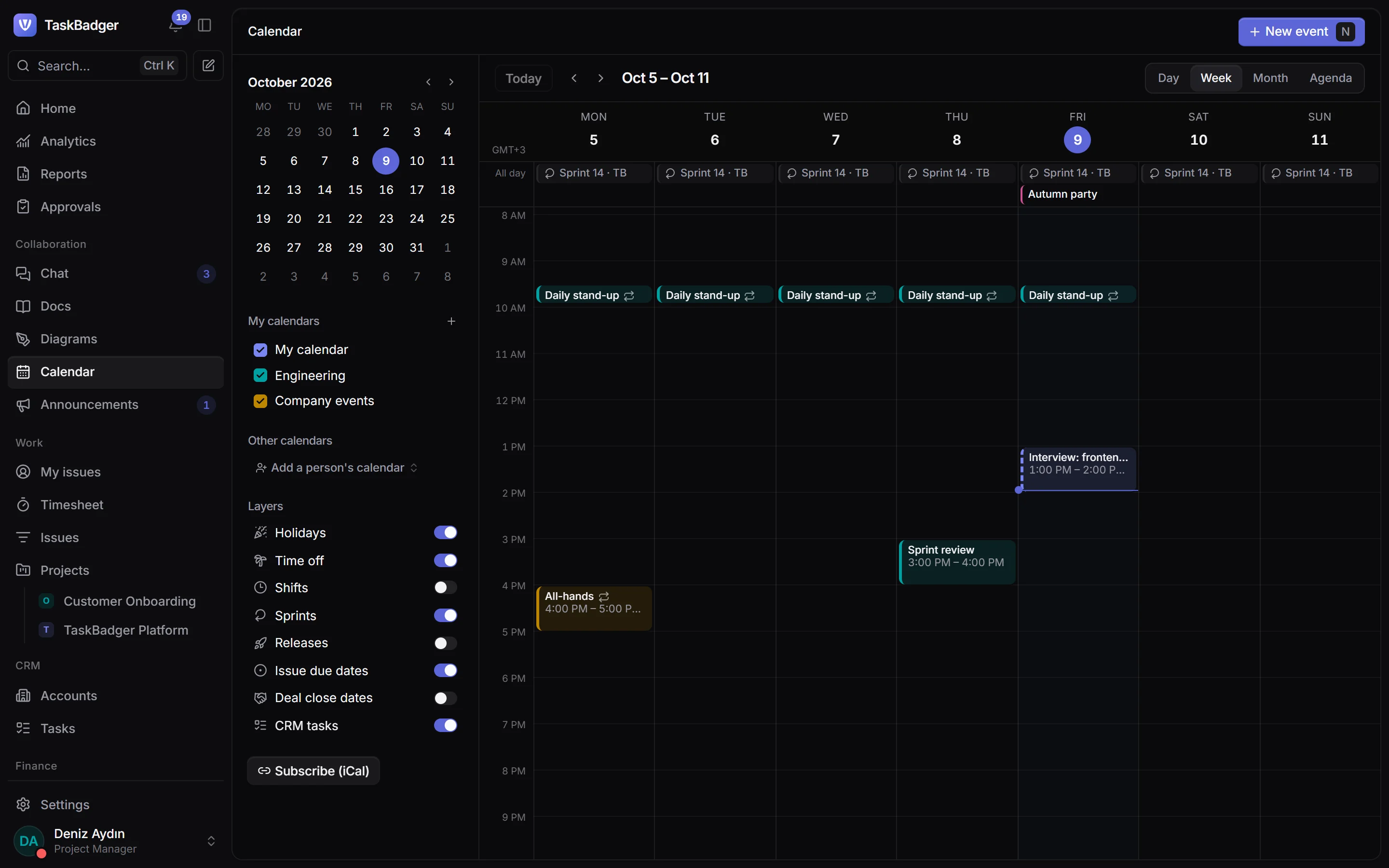
Task: Switch to Day view tab
Action: [1168, 78]
